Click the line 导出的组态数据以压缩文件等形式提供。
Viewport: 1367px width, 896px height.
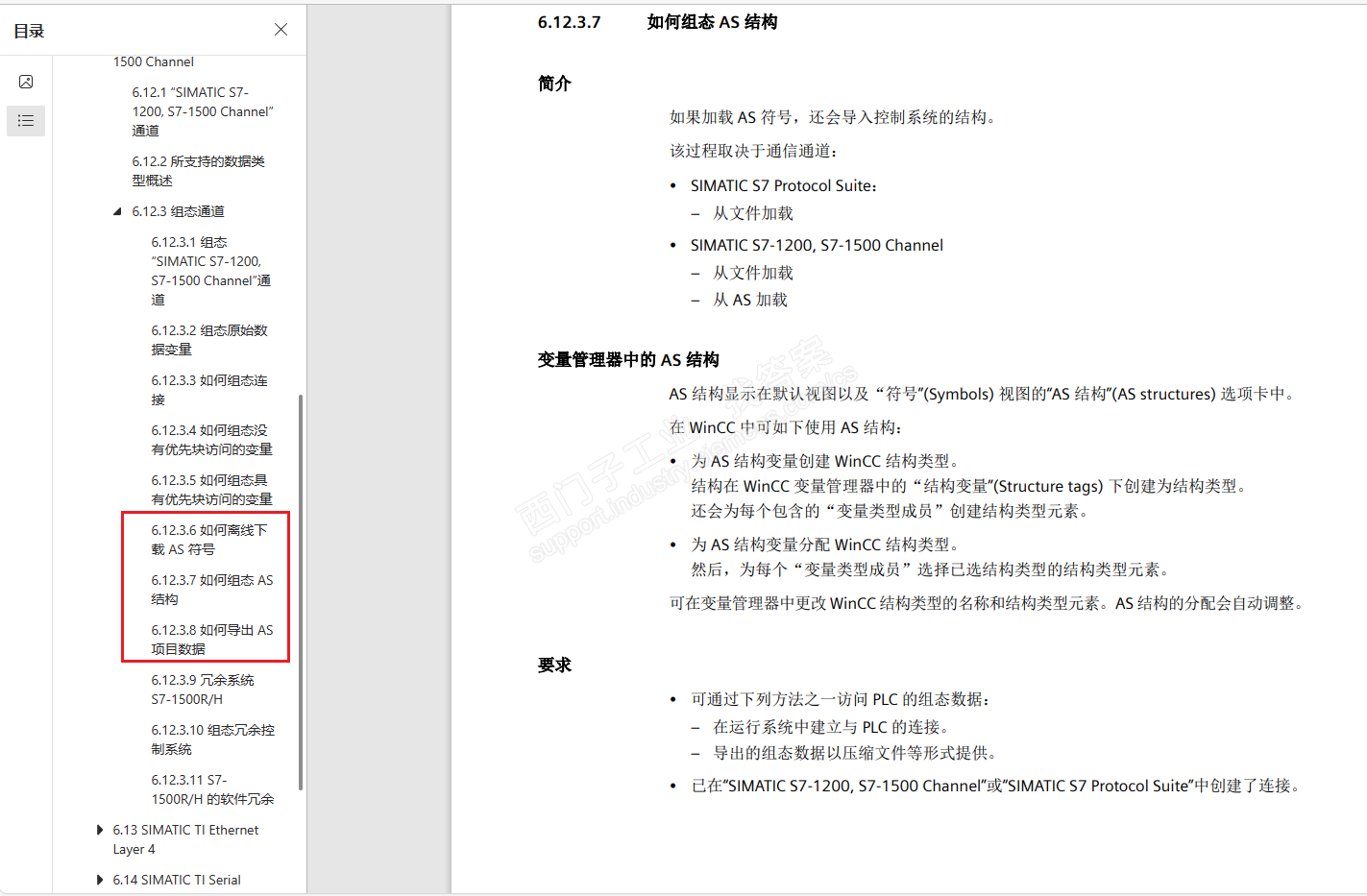tap(858, 752)
